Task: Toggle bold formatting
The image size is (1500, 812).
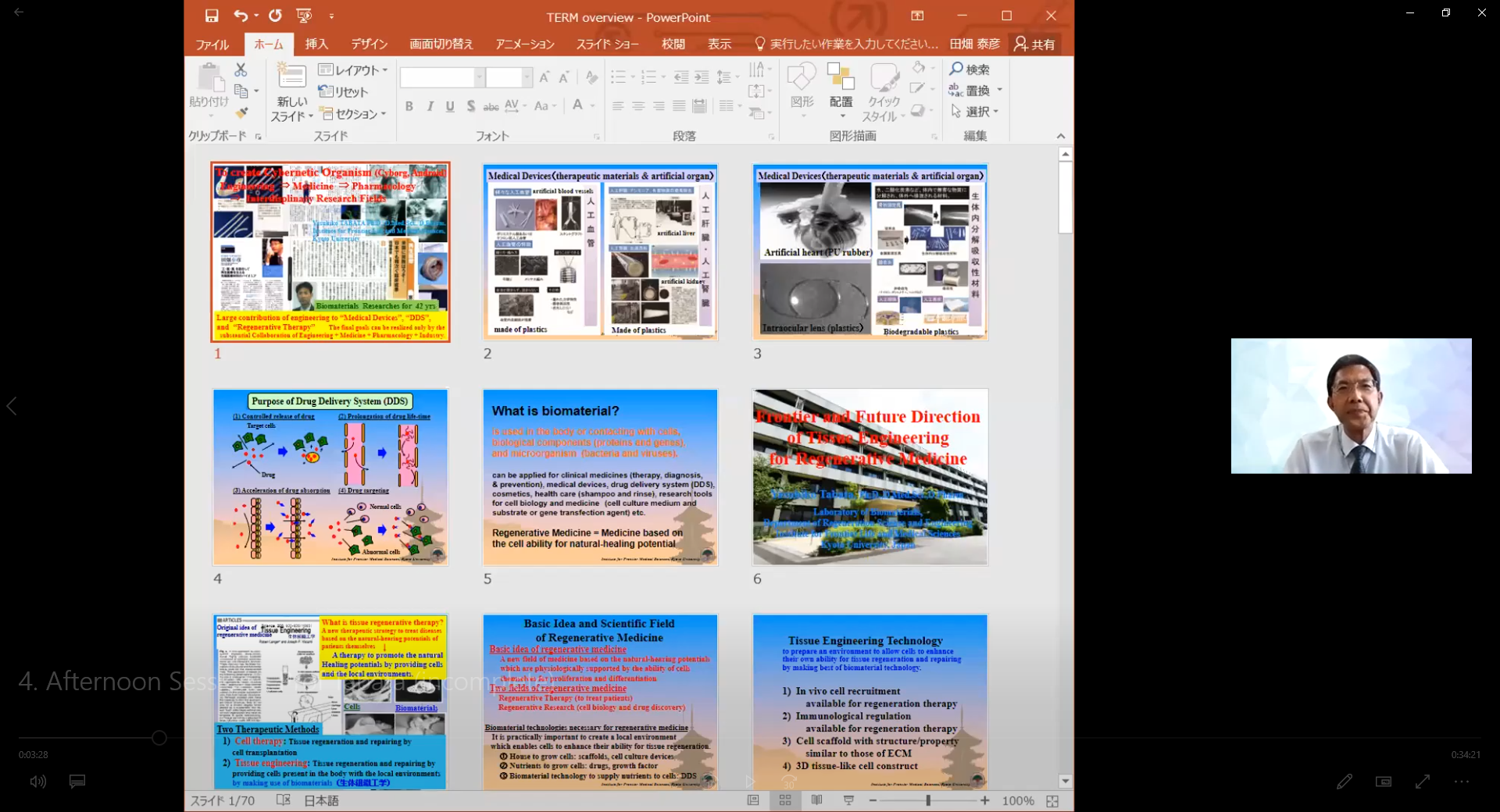Action: click(x=409, y=106)
